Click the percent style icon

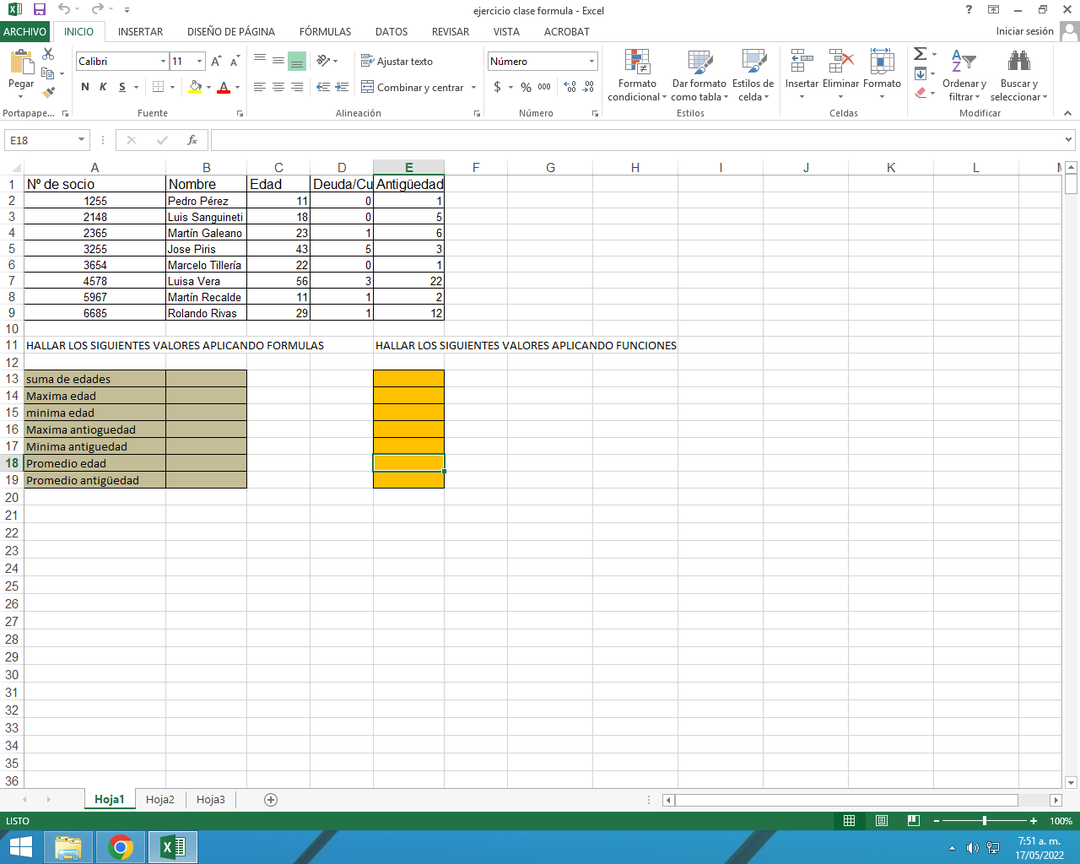click(x=526, y=87)
